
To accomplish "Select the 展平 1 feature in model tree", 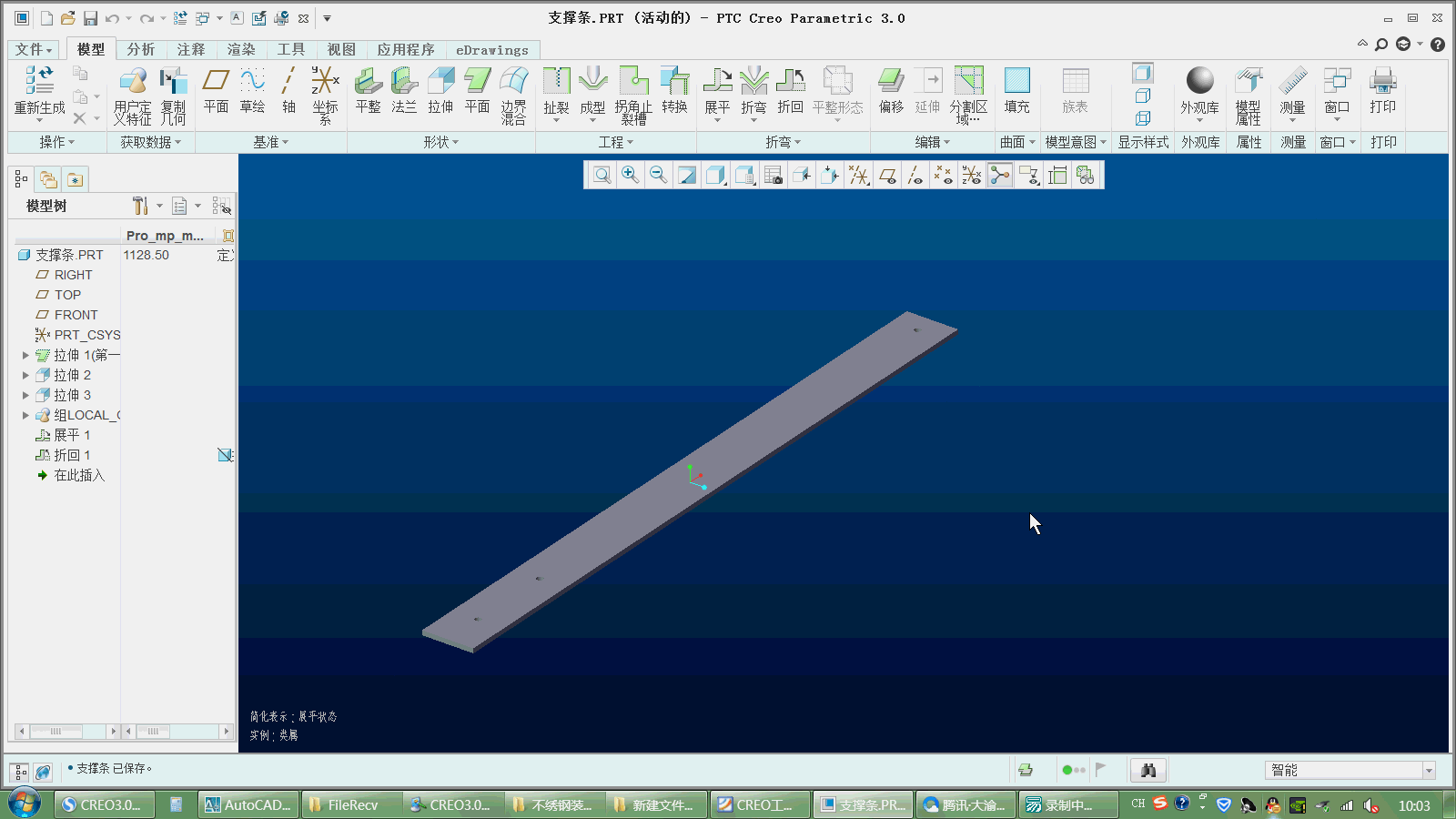I will tap(63, 435).
